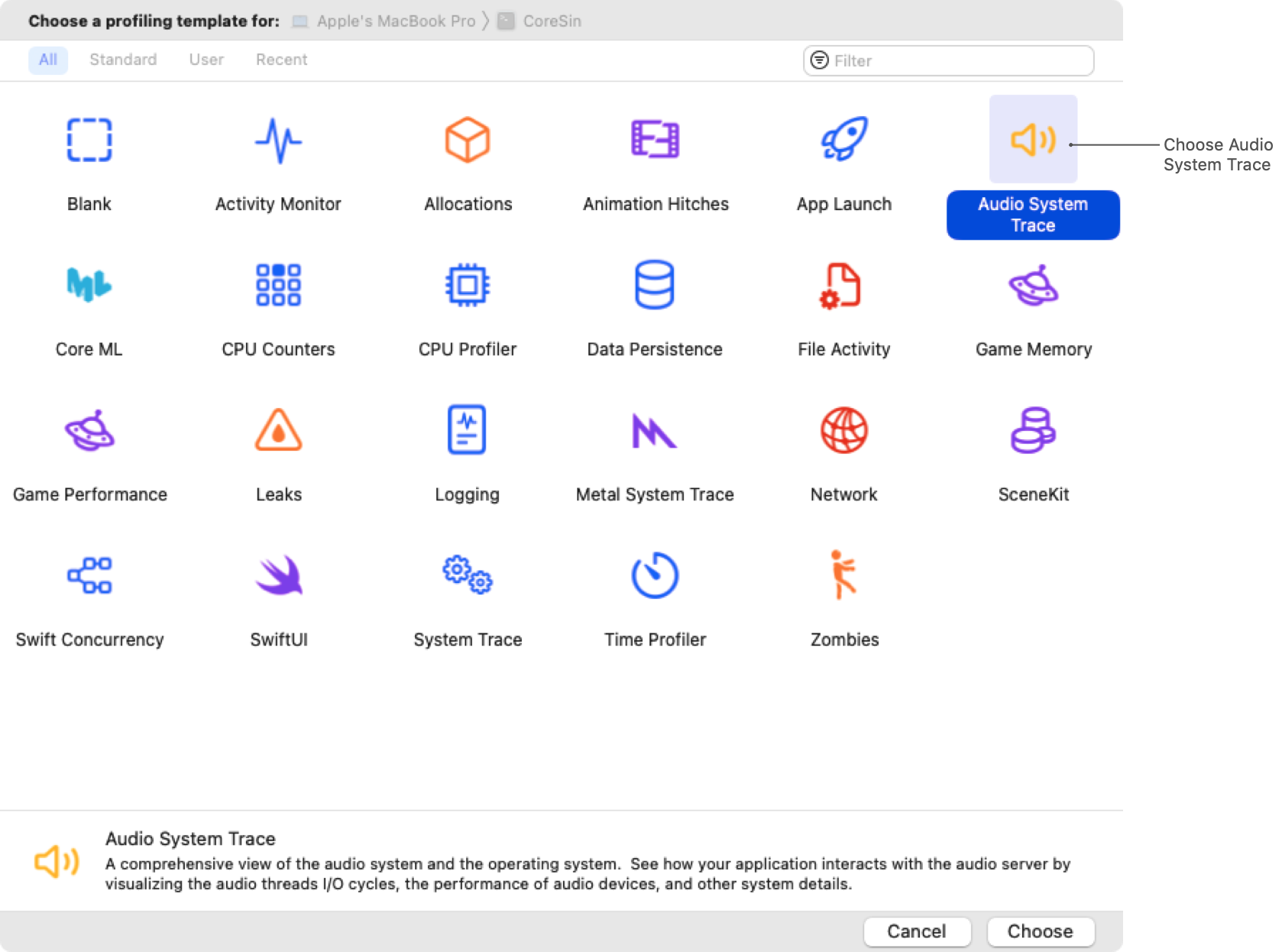Select the Activity Monitor template icon
1282x952 pixels.
pyautogui.click(x=278, y=141)
